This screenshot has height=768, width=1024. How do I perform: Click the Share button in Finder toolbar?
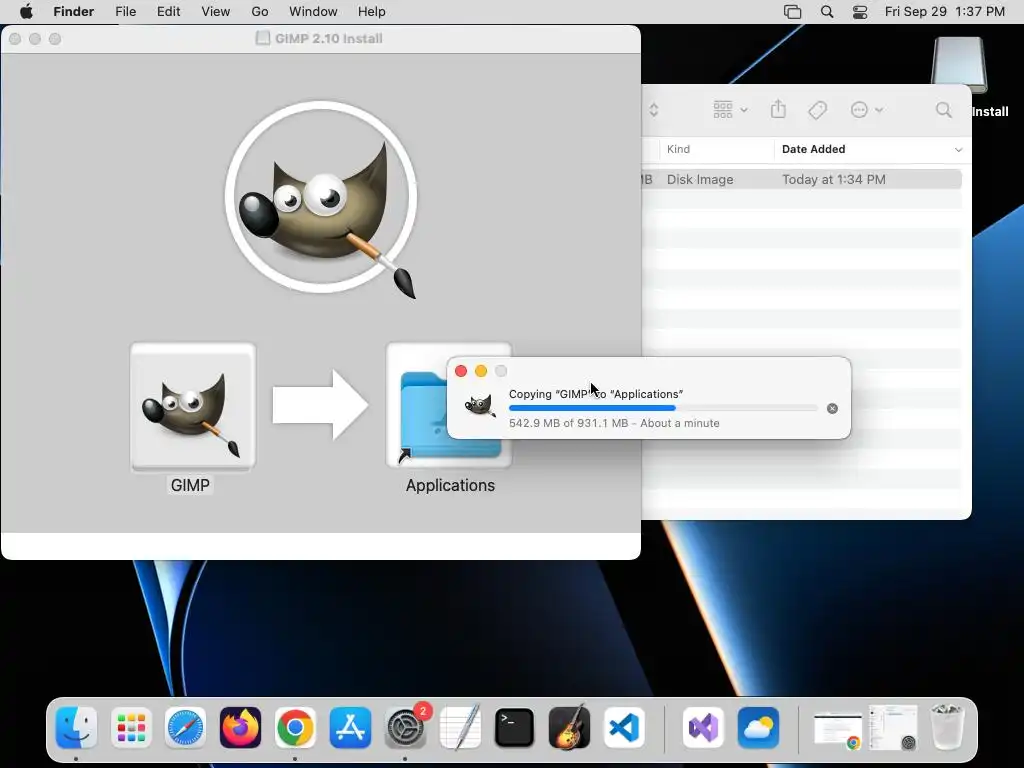pyautogui.click(x=778, y=109)
